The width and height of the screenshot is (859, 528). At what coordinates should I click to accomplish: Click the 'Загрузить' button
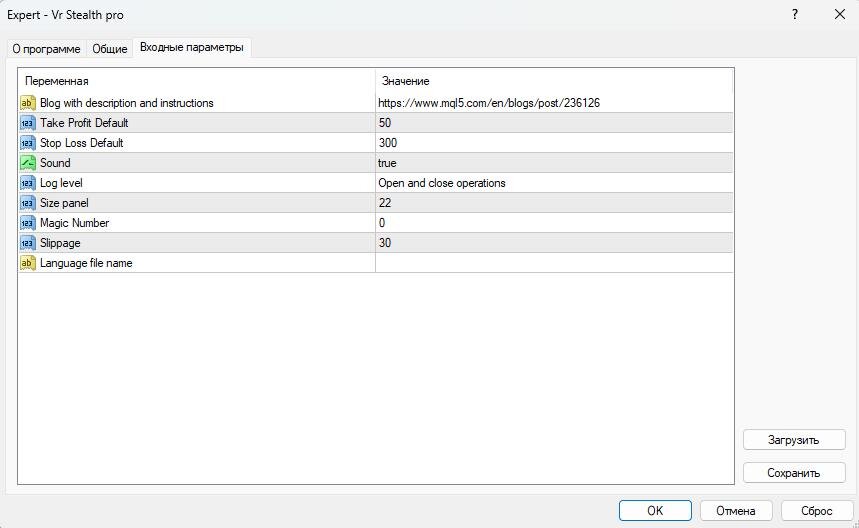click(794, 440)
